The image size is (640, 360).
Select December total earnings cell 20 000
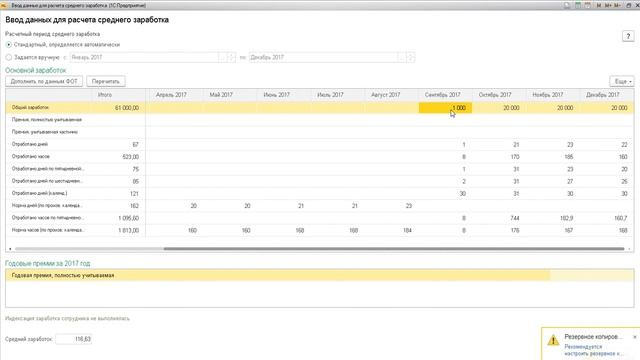click(x=607, y=108)
